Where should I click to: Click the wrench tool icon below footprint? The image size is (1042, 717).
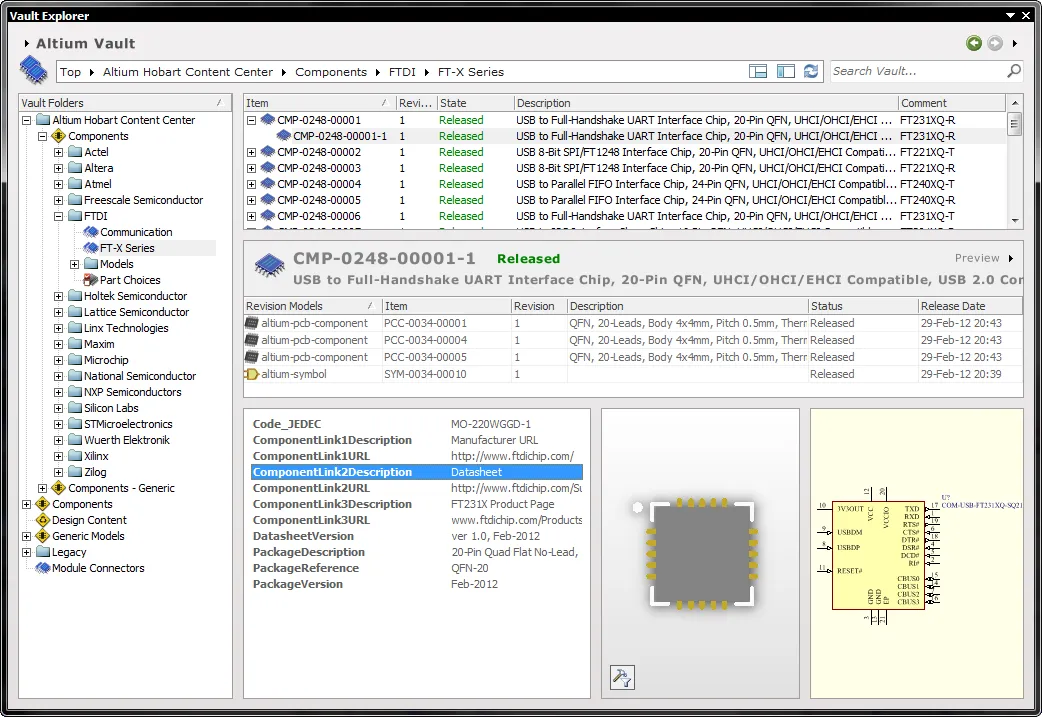tap(621, 678)
